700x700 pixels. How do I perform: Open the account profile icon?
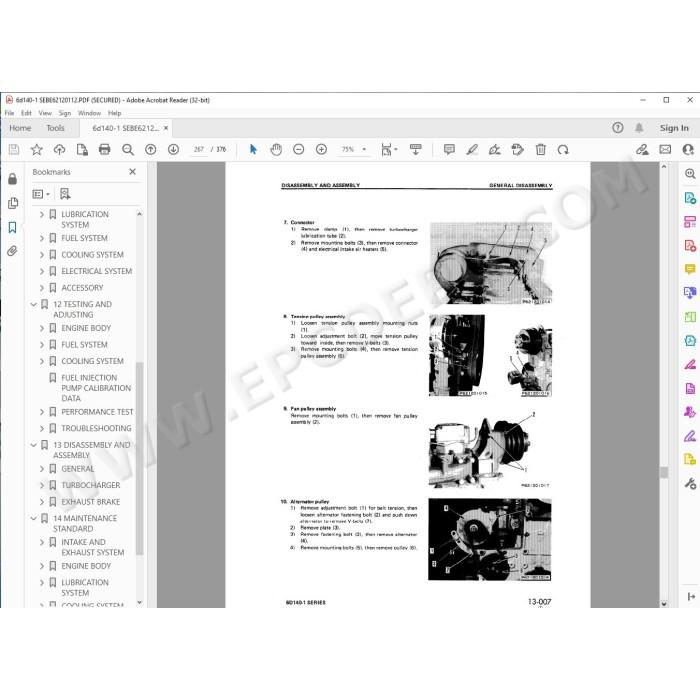(688, 150)
